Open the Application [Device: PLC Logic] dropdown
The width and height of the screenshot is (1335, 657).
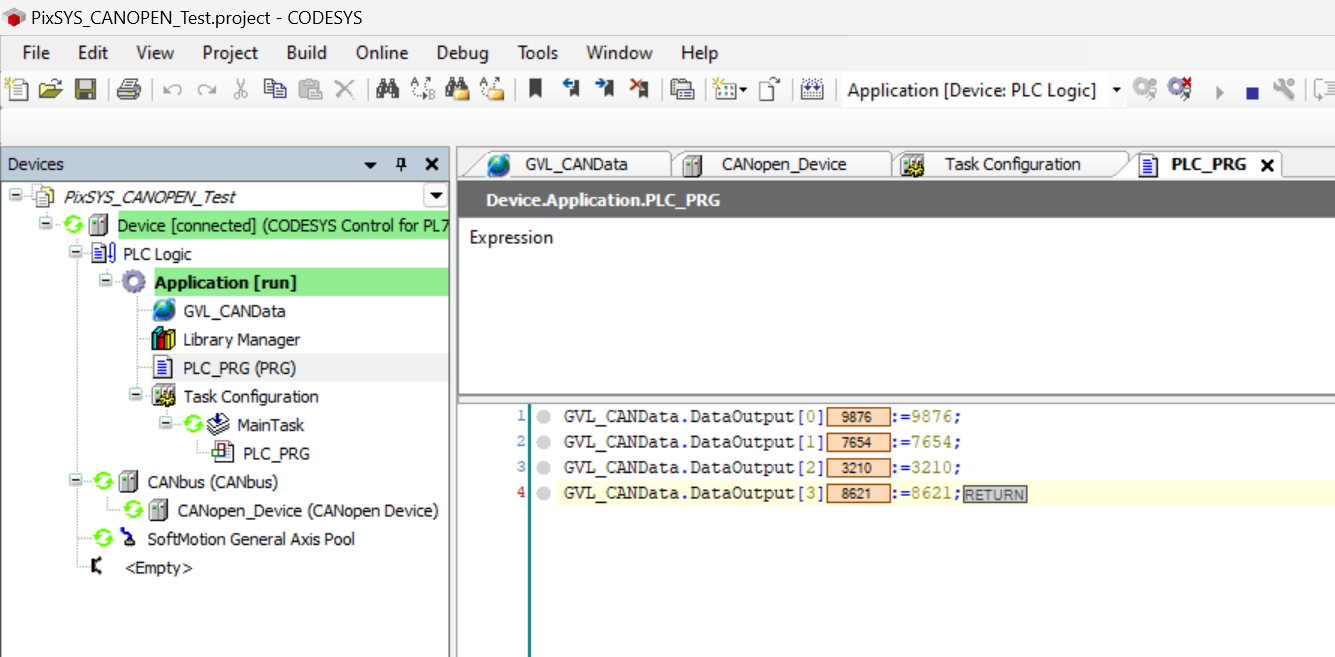coord(1117,90)
